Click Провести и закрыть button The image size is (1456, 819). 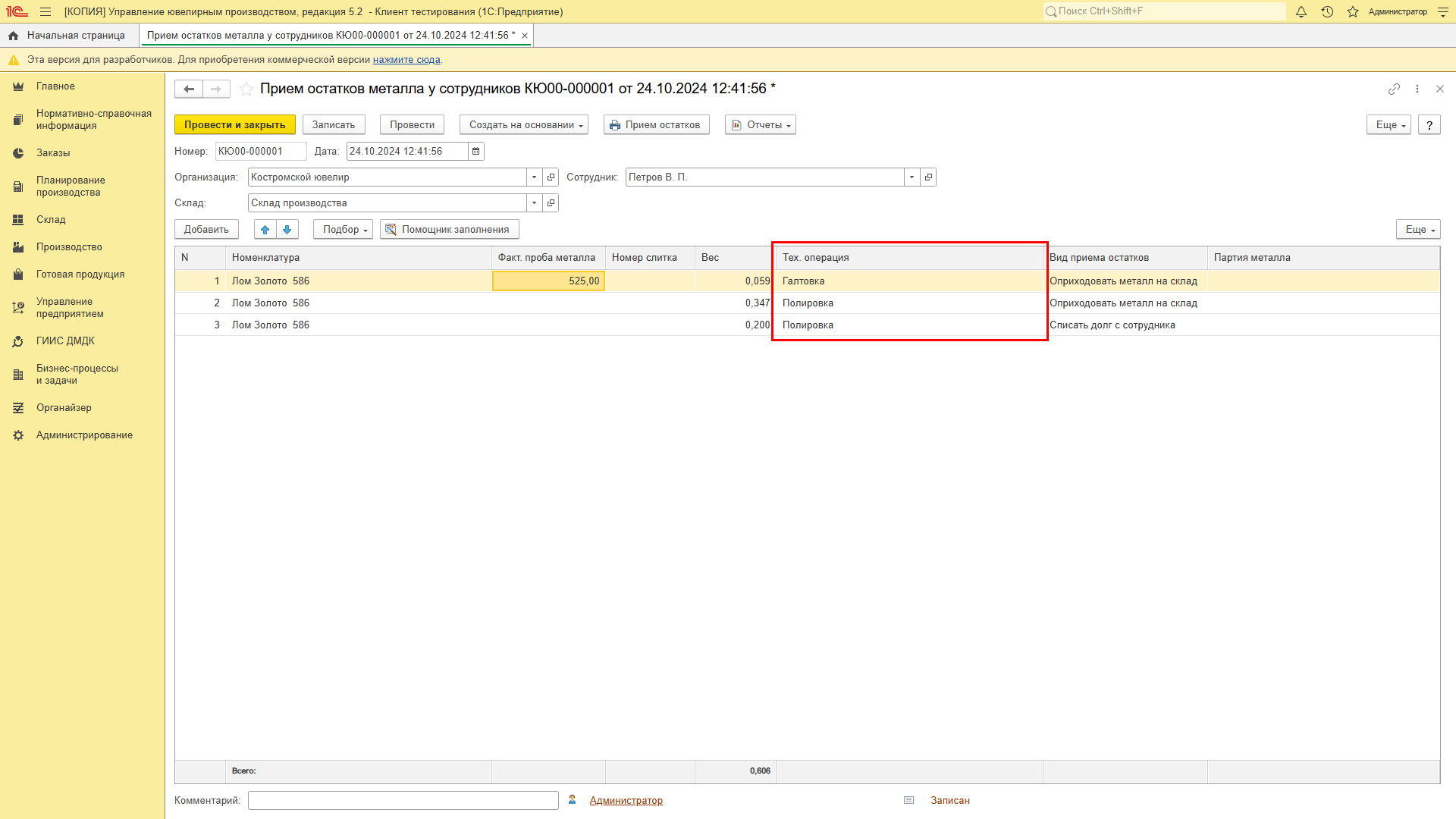235,125
